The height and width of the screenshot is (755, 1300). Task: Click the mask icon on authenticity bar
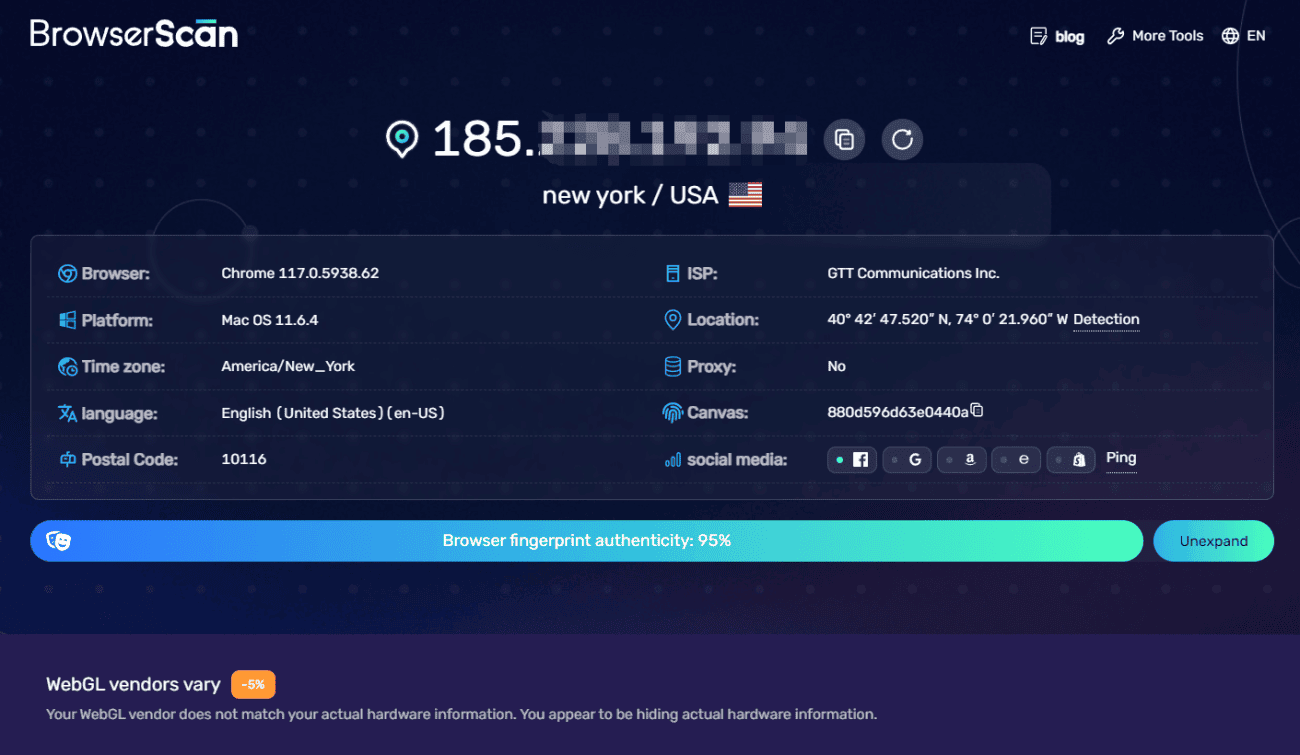pyautogui.click(x=61, y=541)
